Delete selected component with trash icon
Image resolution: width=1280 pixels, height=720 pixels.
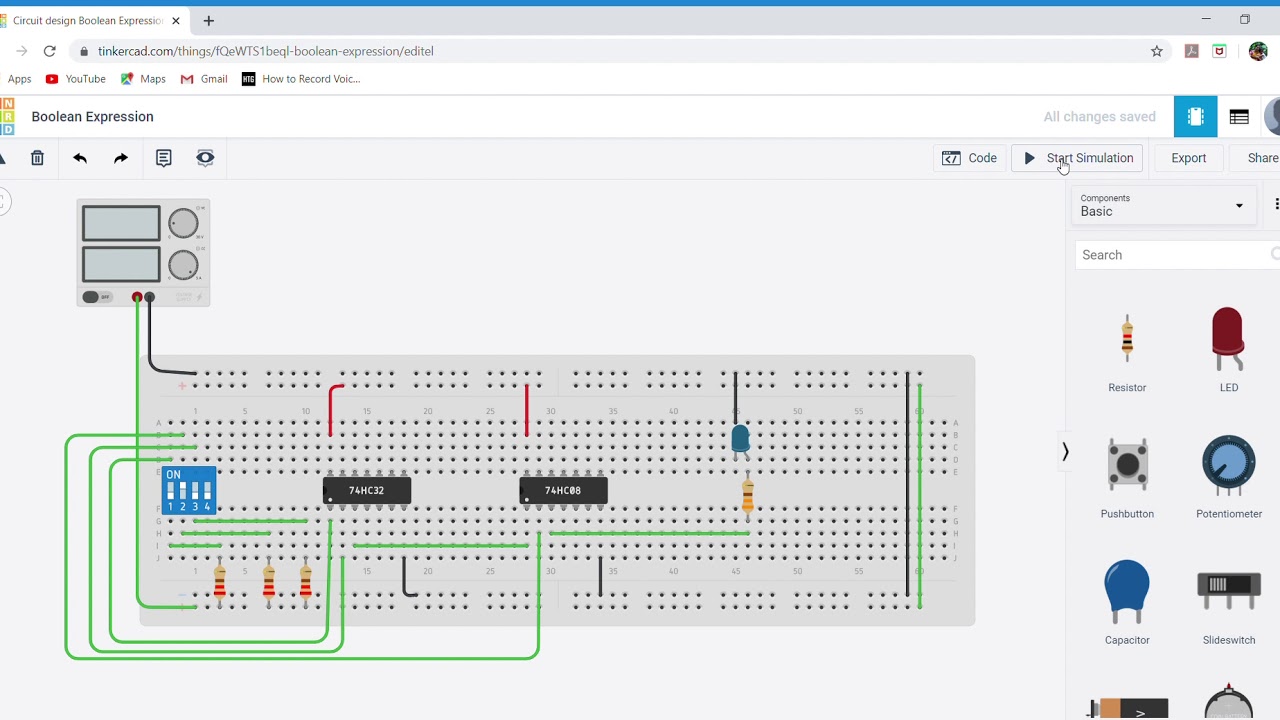[37, 158]
